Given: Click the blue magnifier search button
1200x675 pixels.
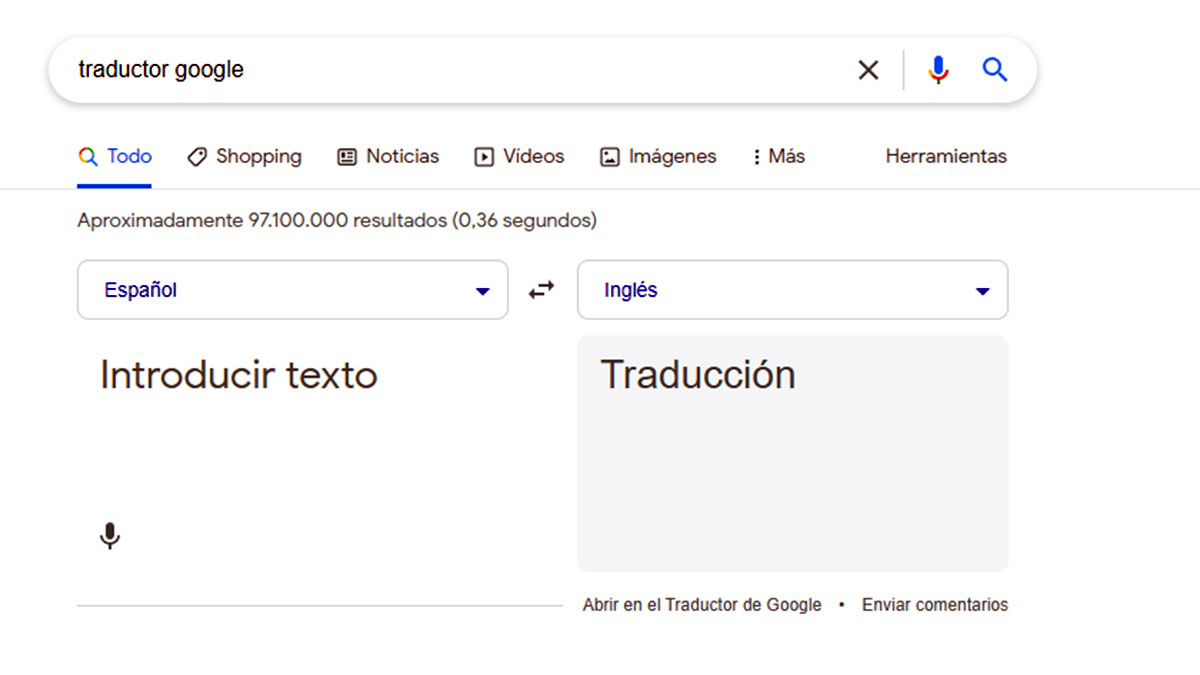Looking at the screenshot, I should [994, 70].
